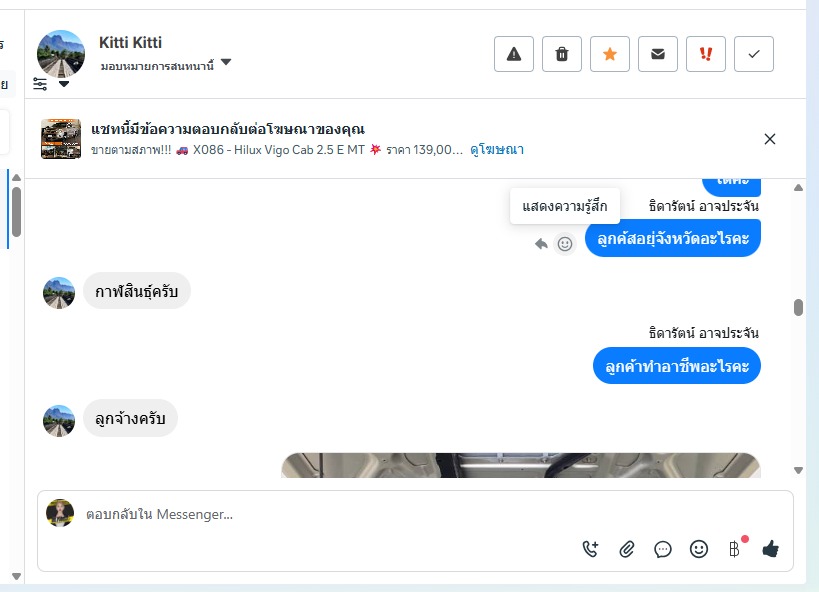Toggle the orange follow-up star
The width and height of the screenshot is (819, 592).
coord(610,54)
